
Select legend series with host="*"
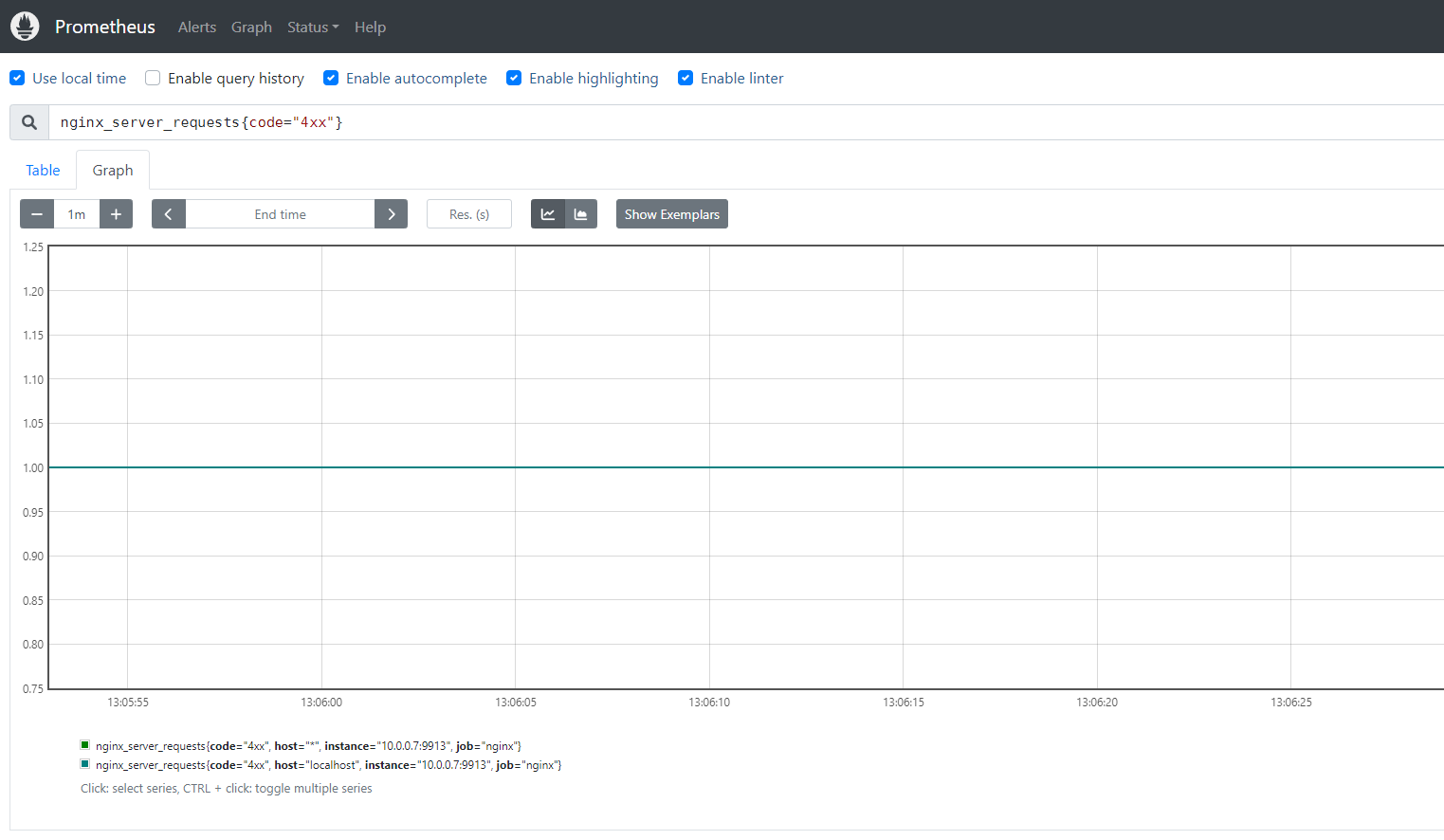pyautogui.click(x=308, y=746)
